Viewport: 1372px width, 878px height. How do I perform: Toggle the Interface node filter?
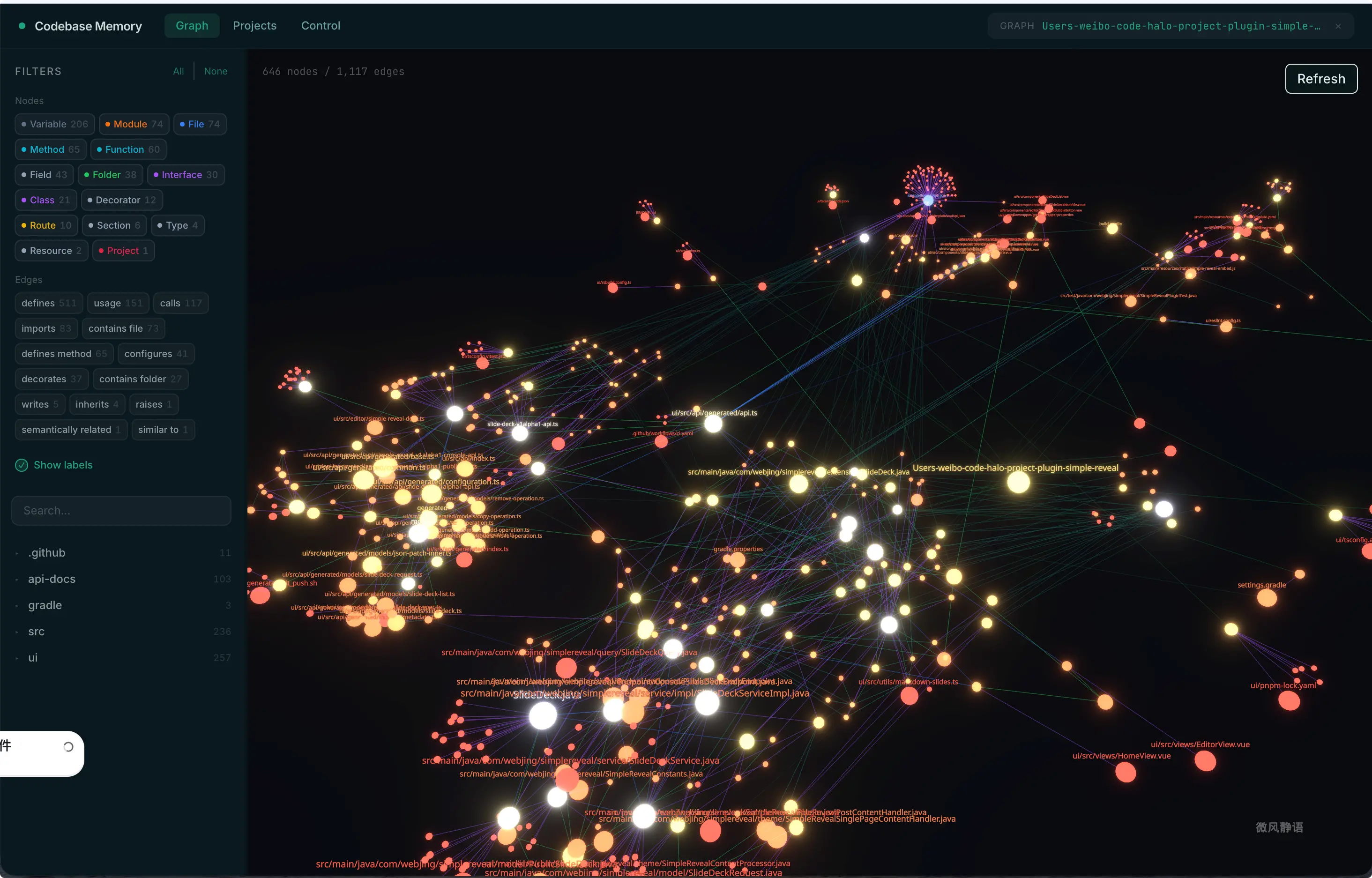tap(186, 174)
